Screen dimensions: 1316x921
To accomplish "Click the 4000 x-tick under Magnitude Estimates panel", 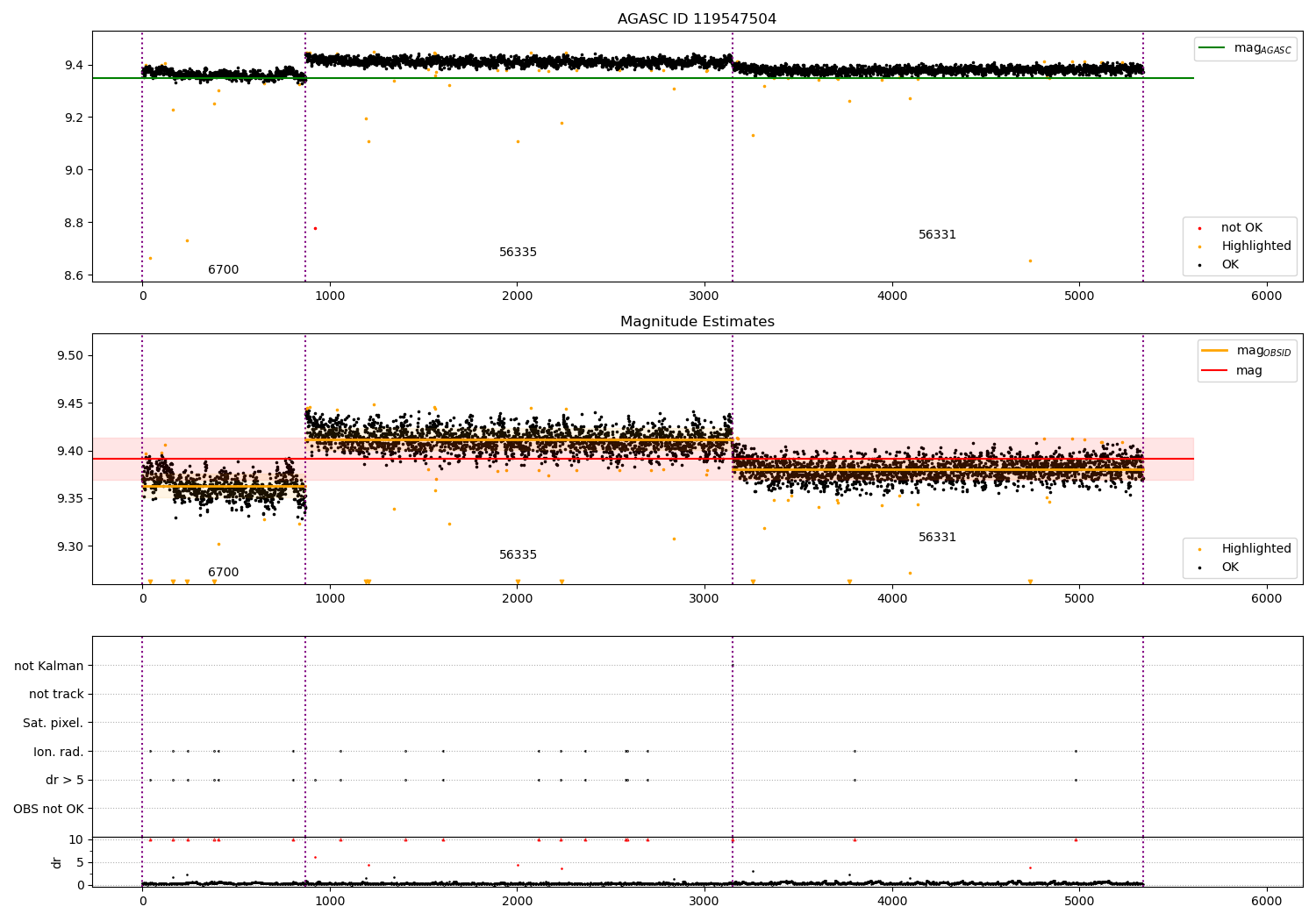I will pyautogui.click(x=892, y=599).
